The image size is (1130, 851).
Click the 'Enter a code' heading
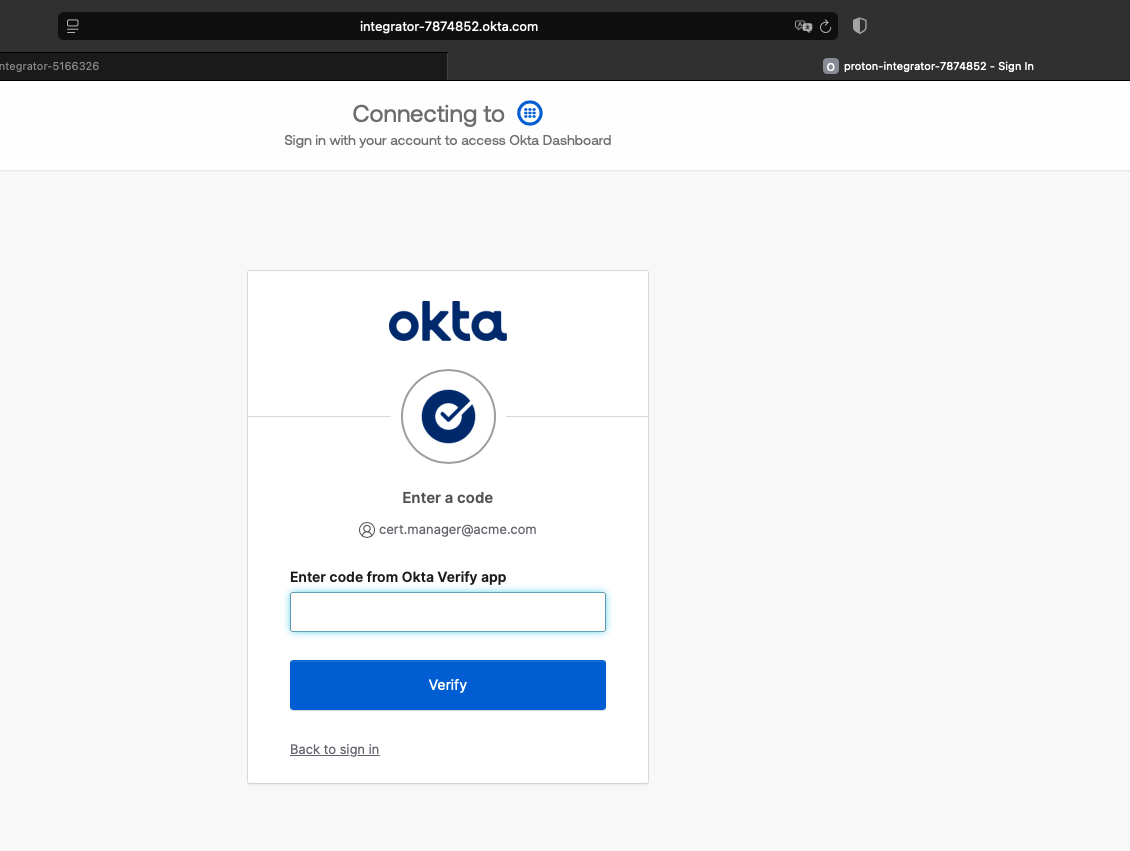[x=448, y=498]
